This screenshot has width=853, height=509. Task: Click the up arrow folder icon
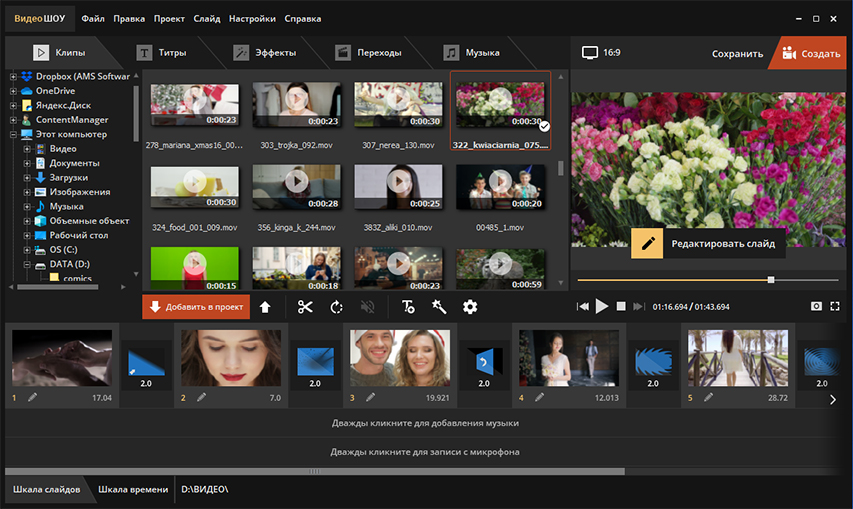point(265,307)
